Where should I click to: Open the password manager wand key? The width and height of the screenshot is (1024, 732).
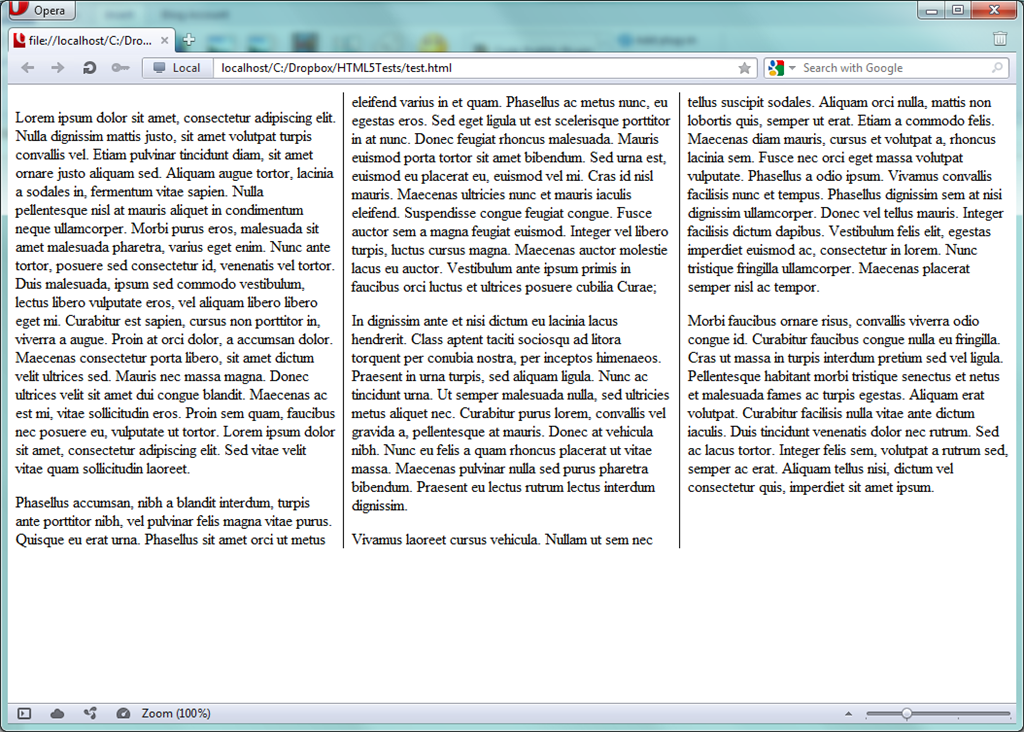[120, 68]
